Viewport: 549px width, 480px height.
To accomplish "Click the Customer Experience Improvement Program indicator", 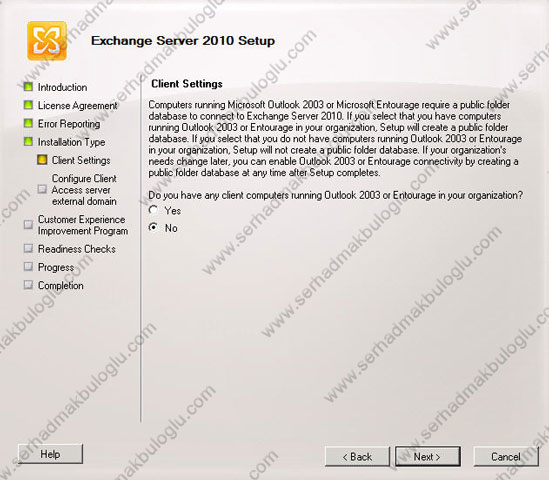I will coord(28,224).
